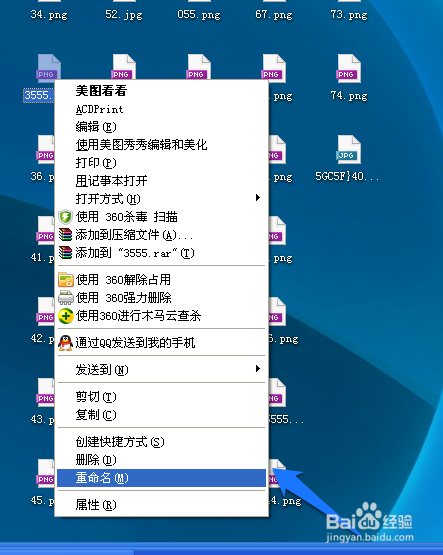Select 打印(P) menu entry
The image size is (443, 555).
coord(96,163)
